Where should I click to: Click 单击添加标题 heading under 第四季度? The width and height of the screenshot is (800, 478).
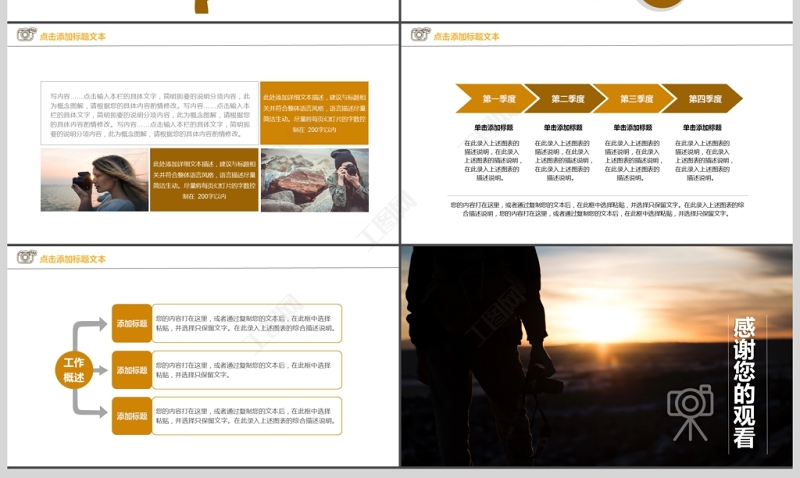pos(703,128)
